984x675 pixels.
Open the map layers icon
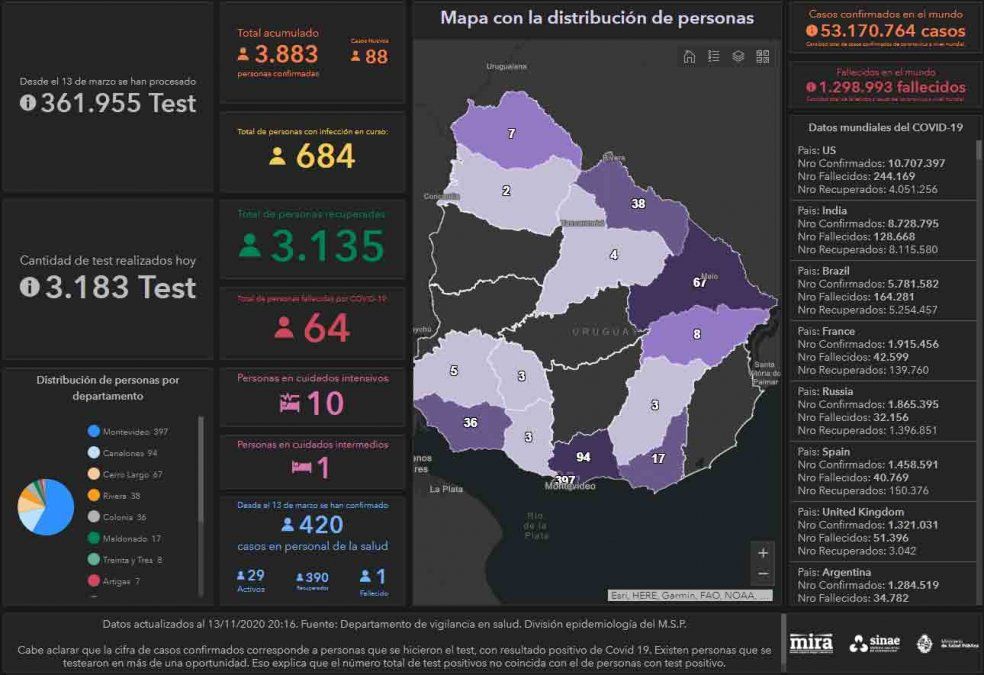pos(738,57)
